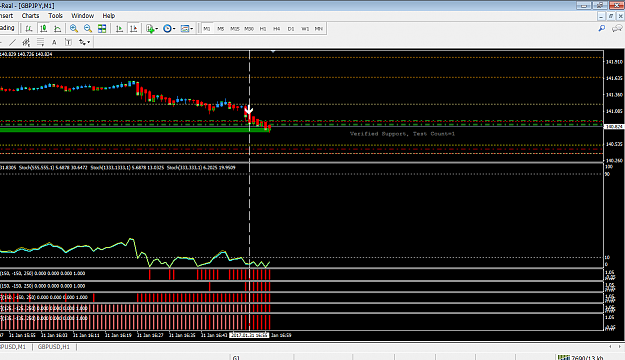Click the '31 Jan 16:27' time label
Image resolution: width=625 pixels, height=360 pixels.
coord(150,335)
